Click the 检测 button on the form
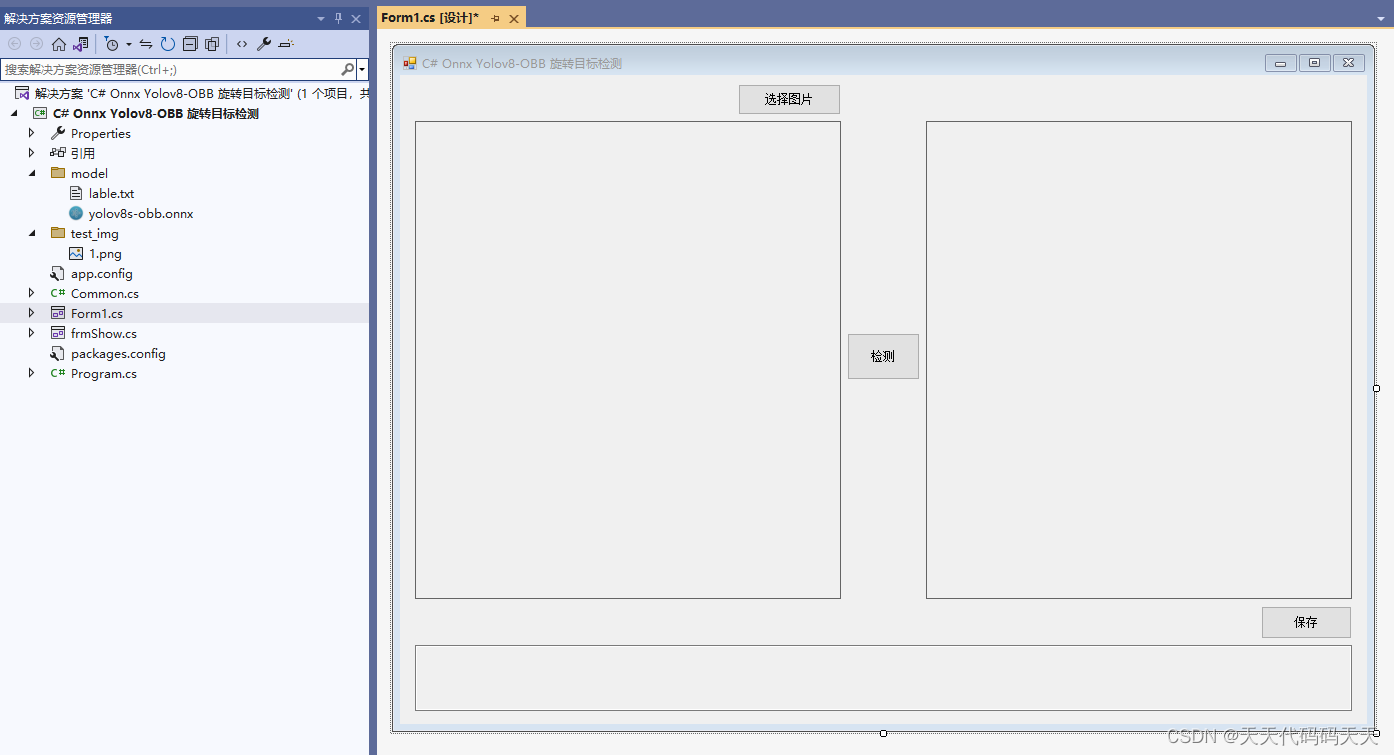Viewport: 1394px width, 755px height. 883,356
